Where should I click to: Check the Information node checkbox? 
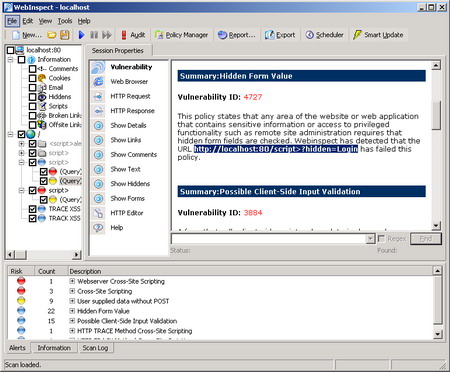click(x=21, y=59)
